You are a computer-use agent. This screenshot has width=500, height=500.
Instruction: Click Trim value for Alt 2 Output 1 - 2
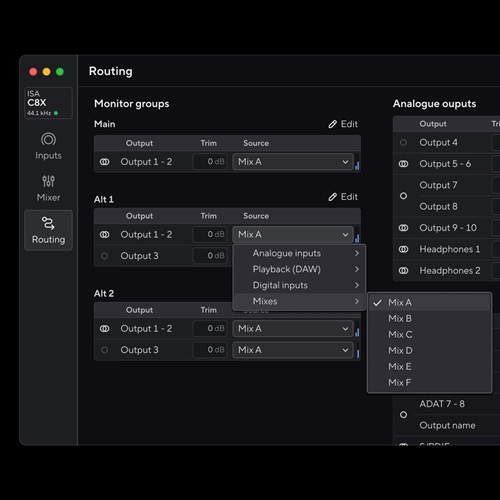[x=210, y=329]
